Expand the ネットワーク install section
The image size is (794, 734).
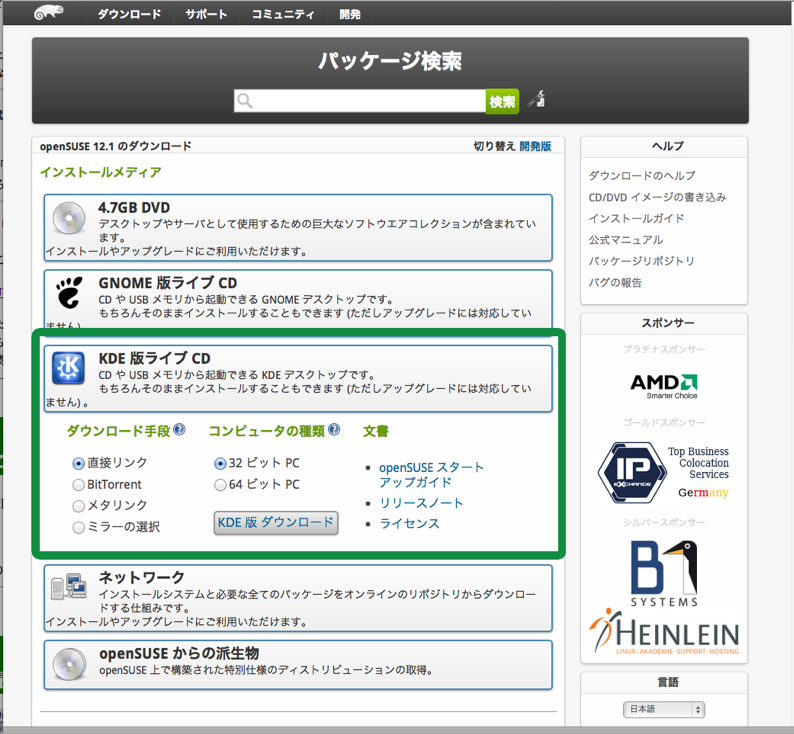(x=298, y=598)
